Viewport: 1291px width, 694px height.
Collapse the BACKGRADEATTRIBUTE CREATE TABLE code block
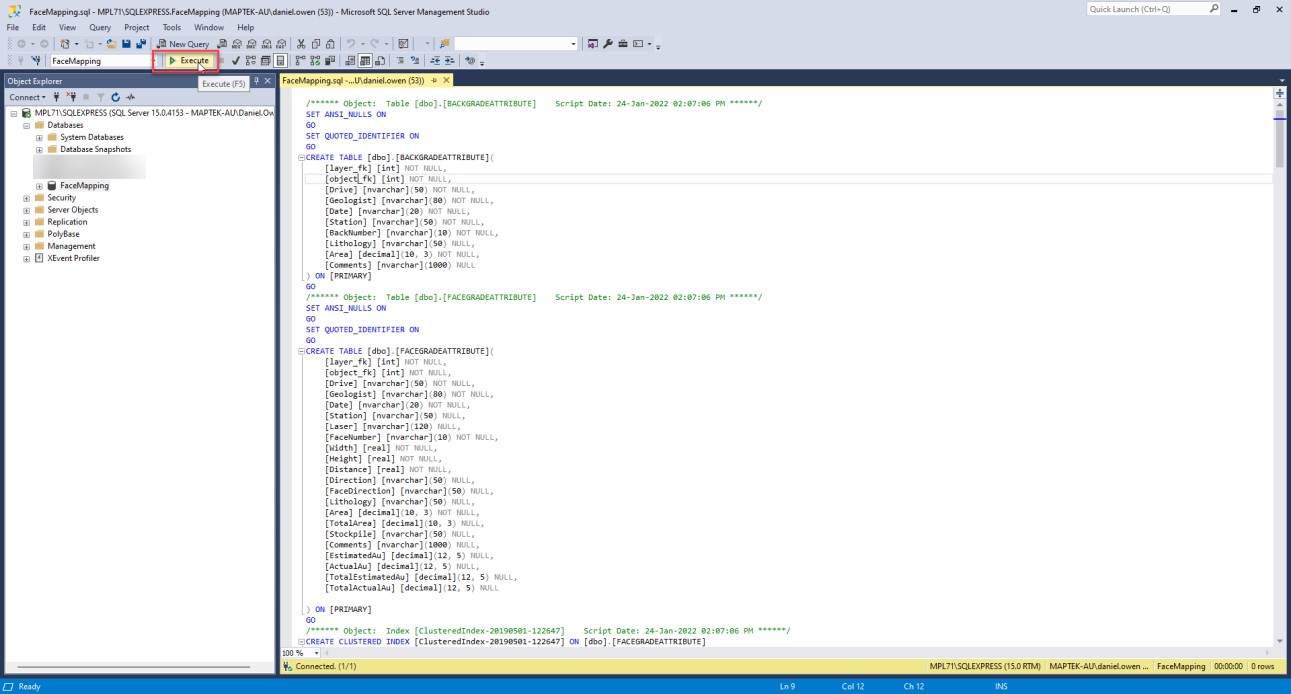(x=301, y=157)
